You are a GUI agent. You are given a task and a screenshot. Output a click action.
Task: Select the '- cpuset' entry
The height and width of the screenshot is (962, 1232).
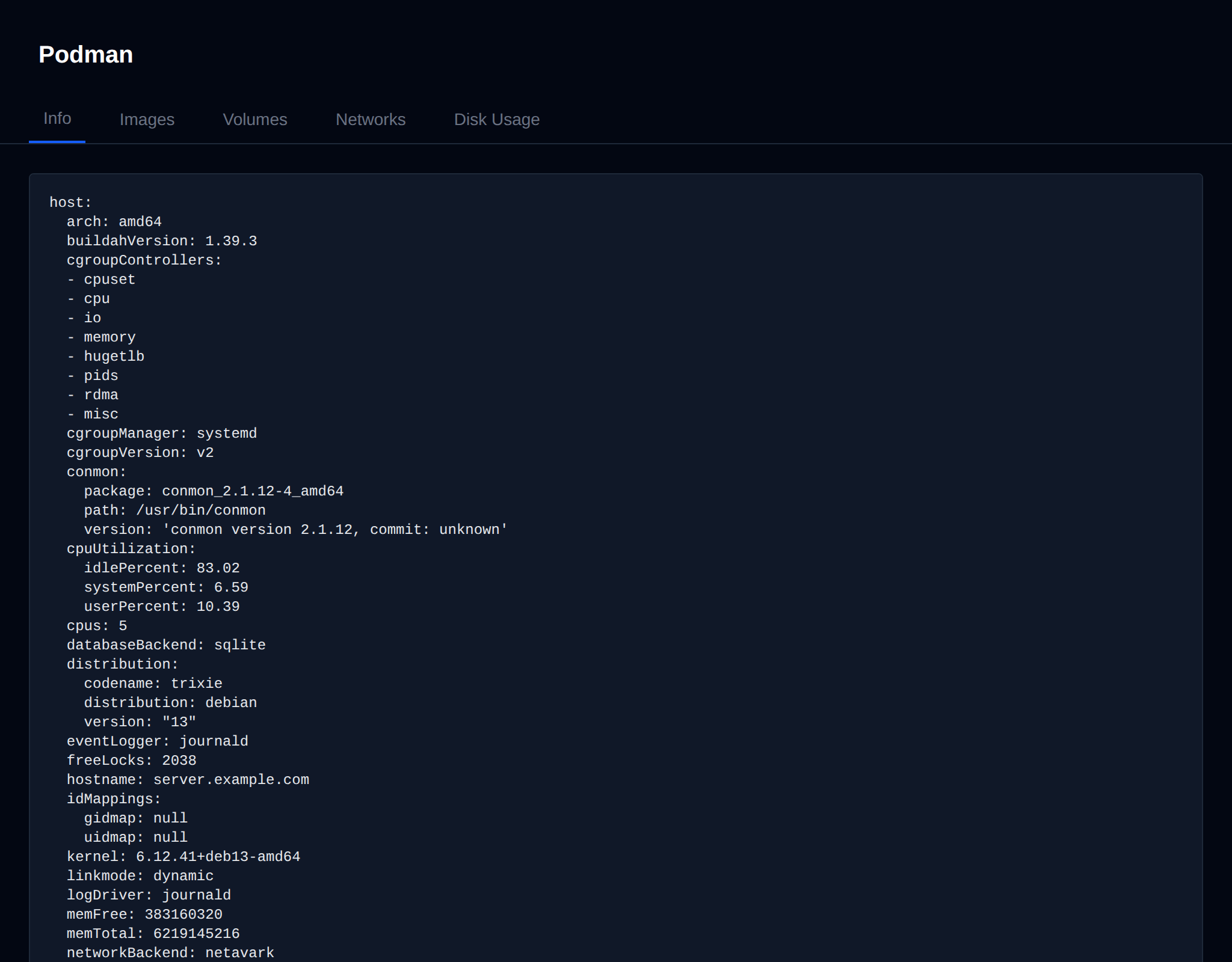pyautogui.click(x=101, y=280)
